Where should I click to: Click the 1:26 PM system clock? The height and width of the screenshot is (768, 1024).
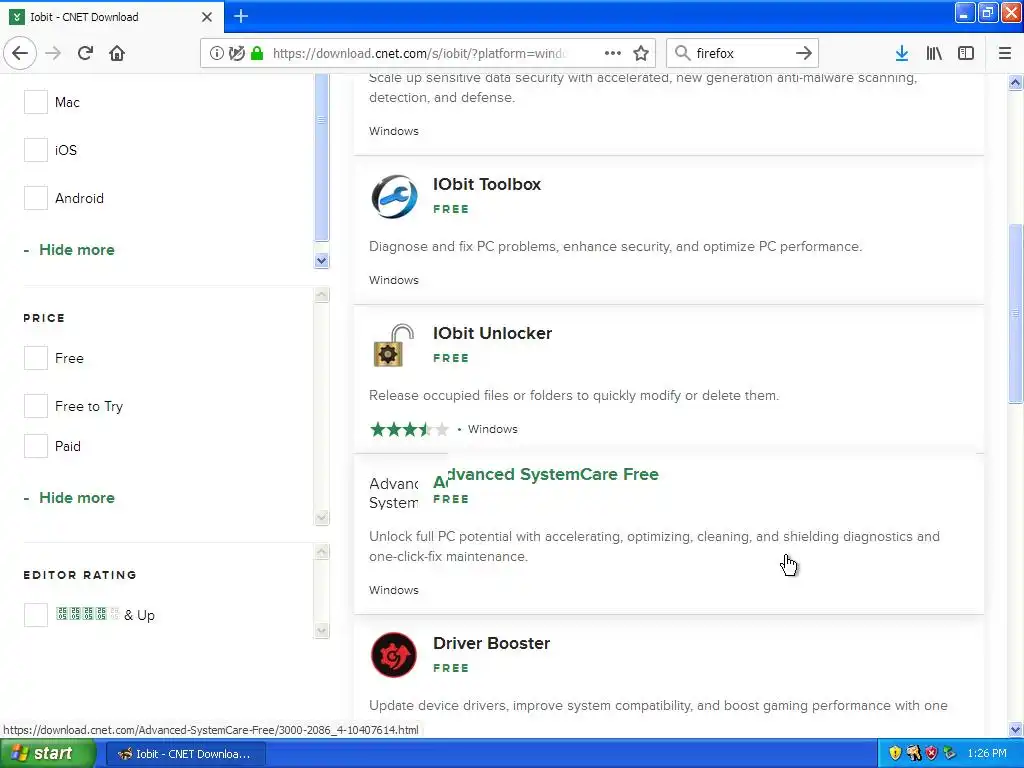(987, 753)
